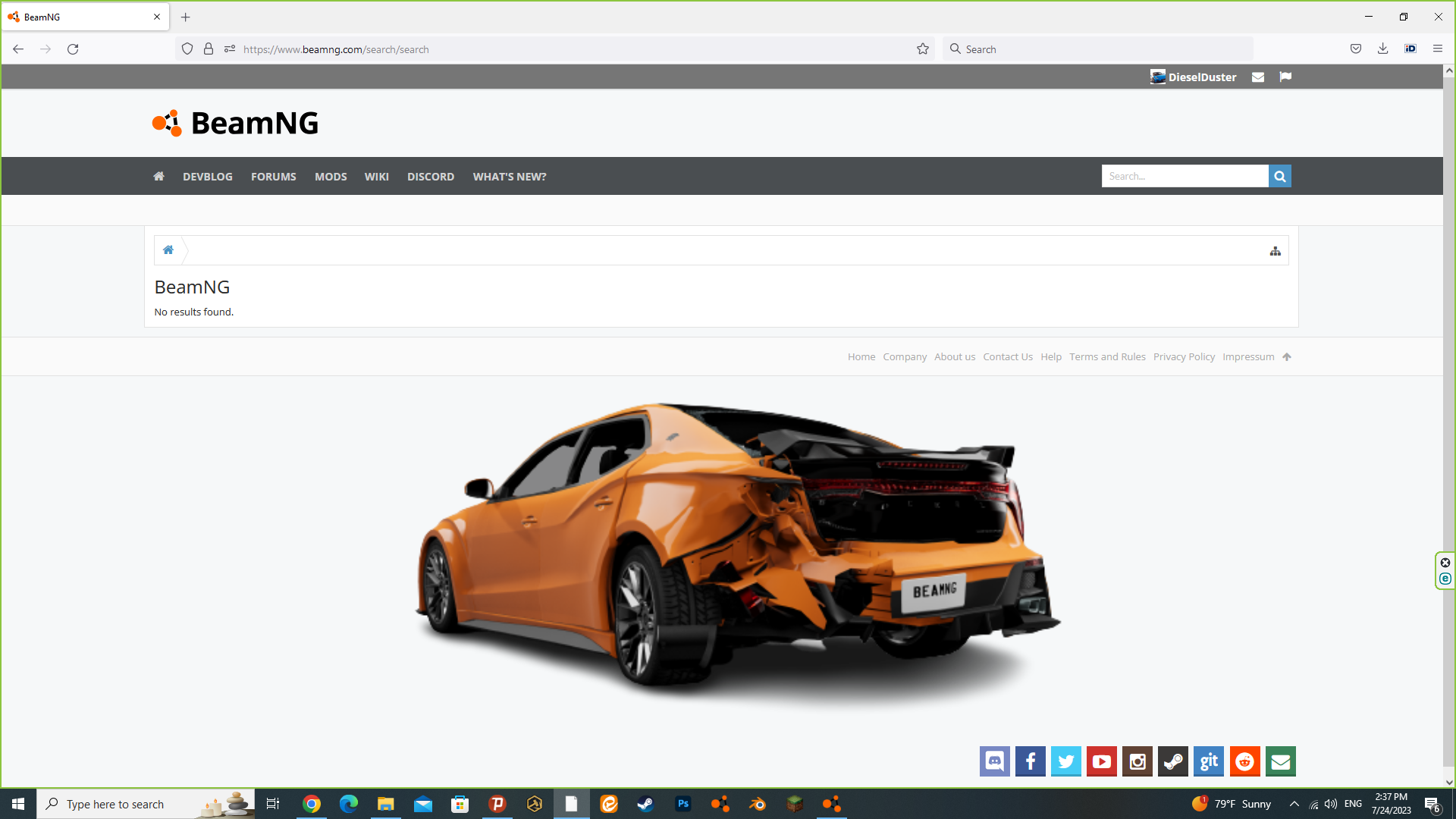Click the Privacy Policy footer link

coord(1183,356)
